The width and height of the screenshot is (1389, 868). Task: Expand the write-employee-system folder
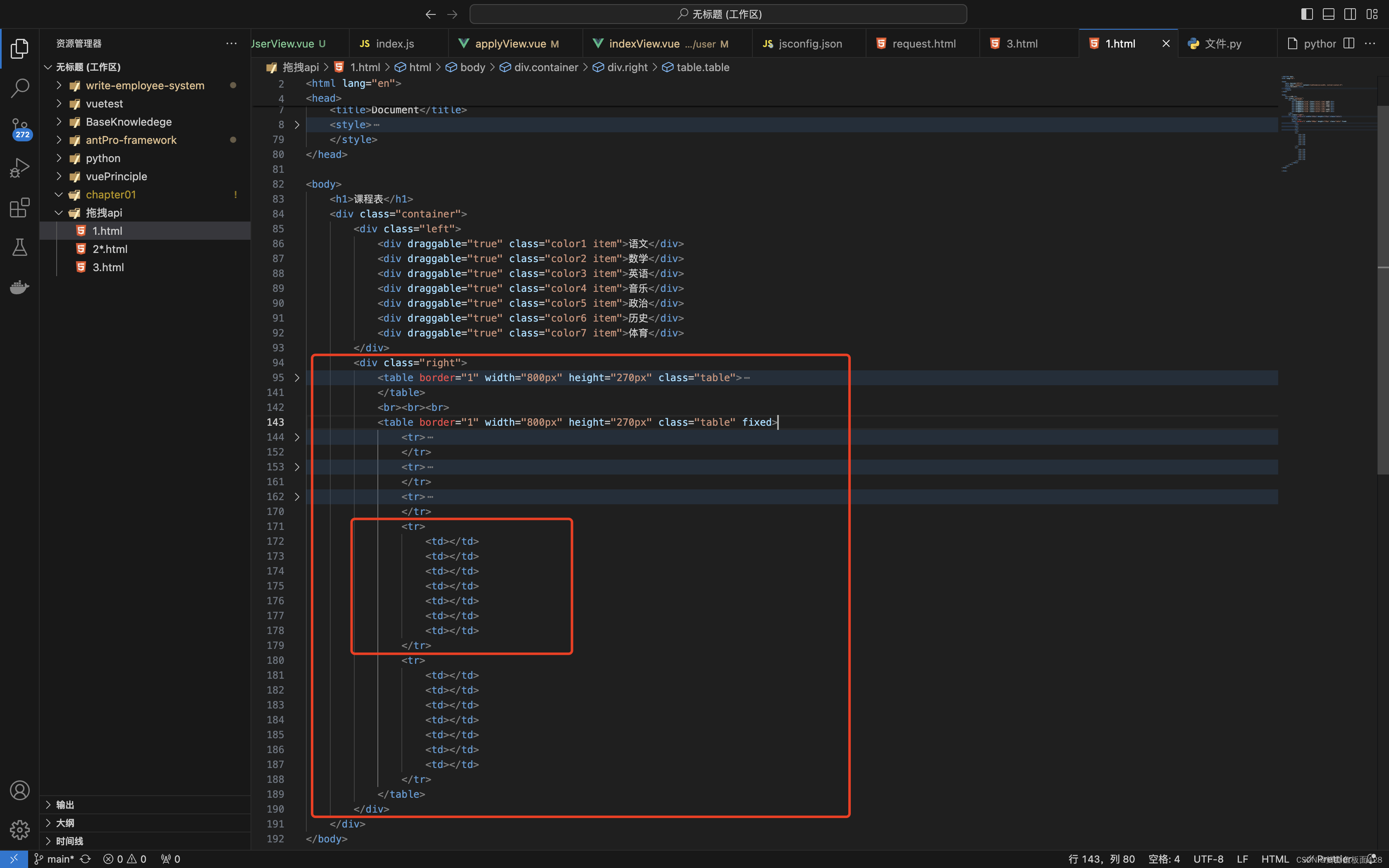(145, 86)
